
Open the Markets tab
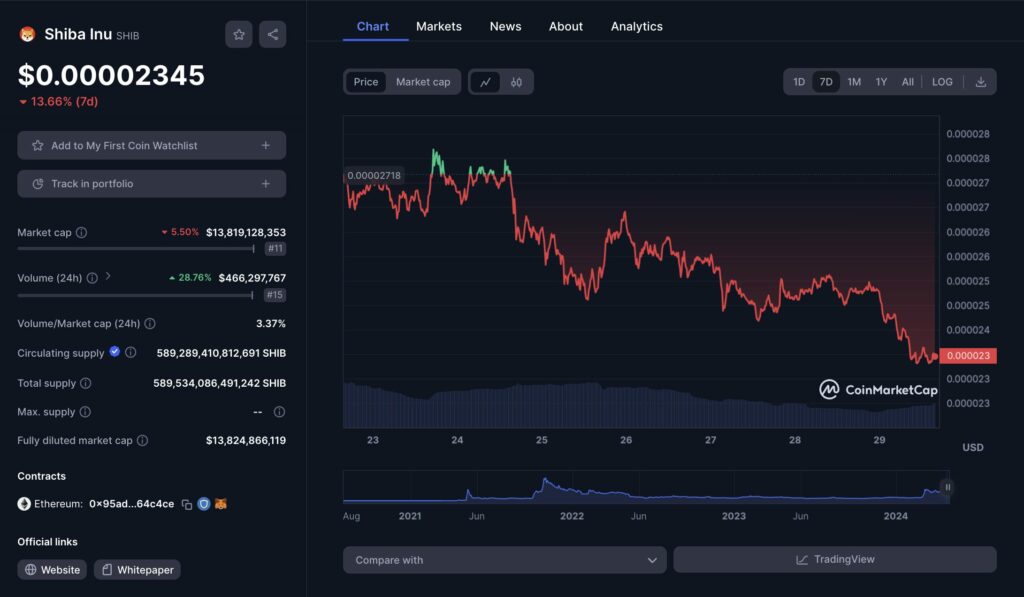pos(439,26)
